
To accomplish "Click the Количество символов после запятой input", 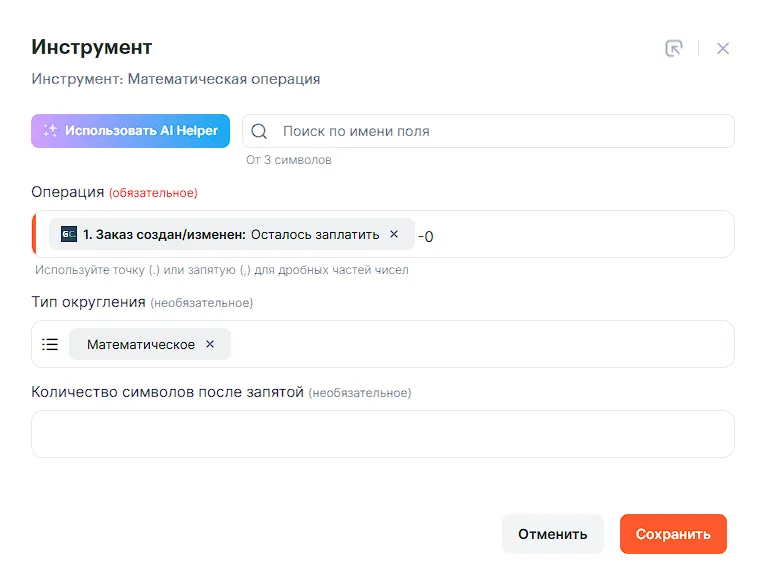I will point(383,434).
